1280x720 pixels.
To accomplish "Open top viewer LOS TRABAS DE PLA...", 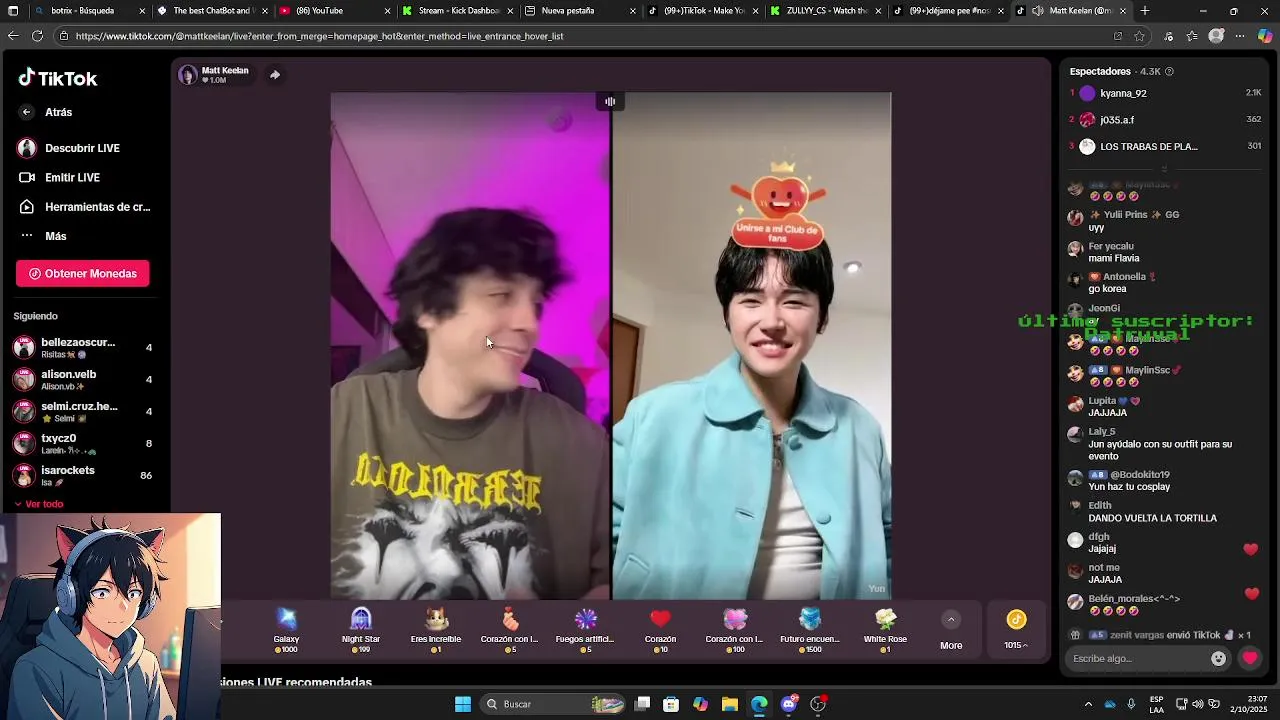I will point(1165,146).
